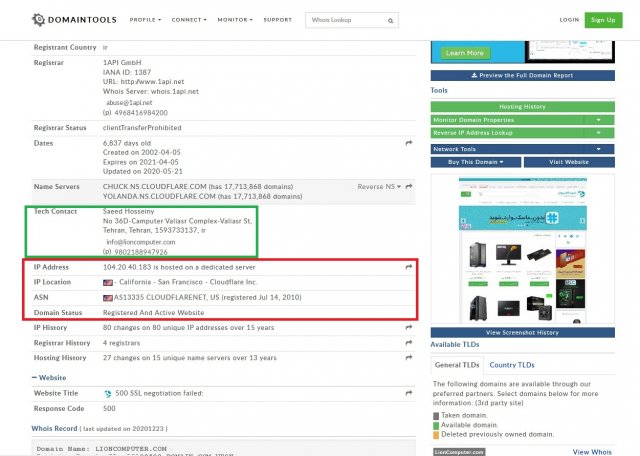Click share arrow in the Name Servers row

point(409,186)
